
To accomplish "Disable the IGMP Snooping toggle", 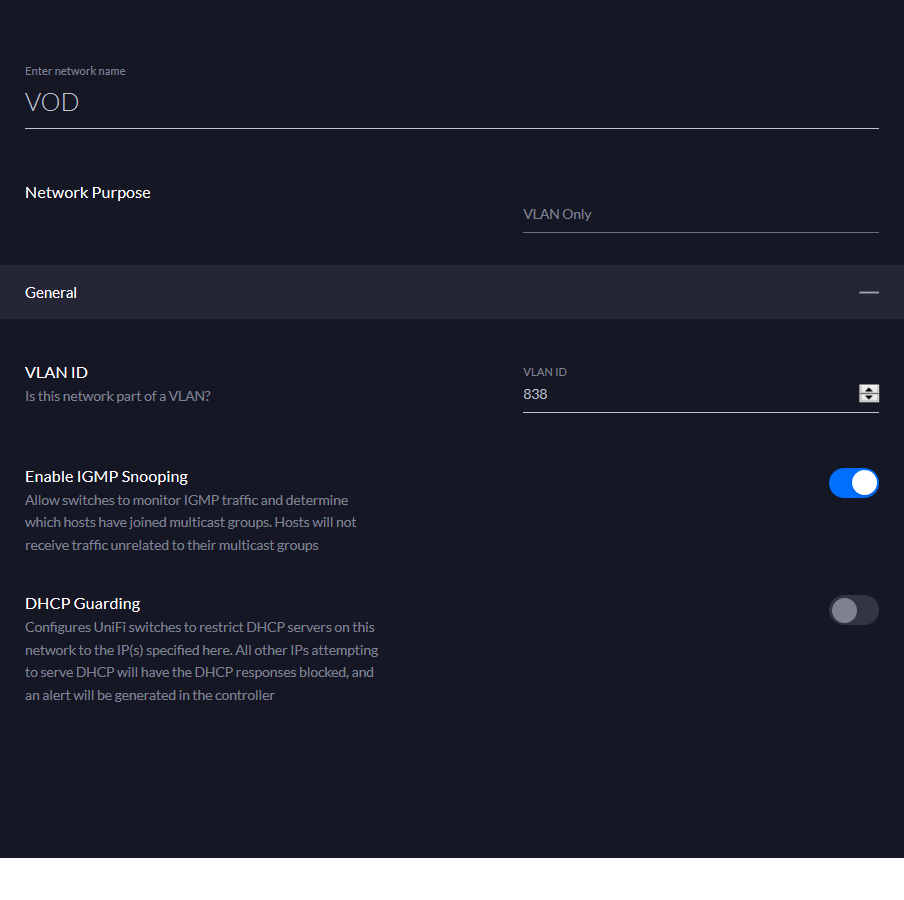I will (x=853, y=483).
